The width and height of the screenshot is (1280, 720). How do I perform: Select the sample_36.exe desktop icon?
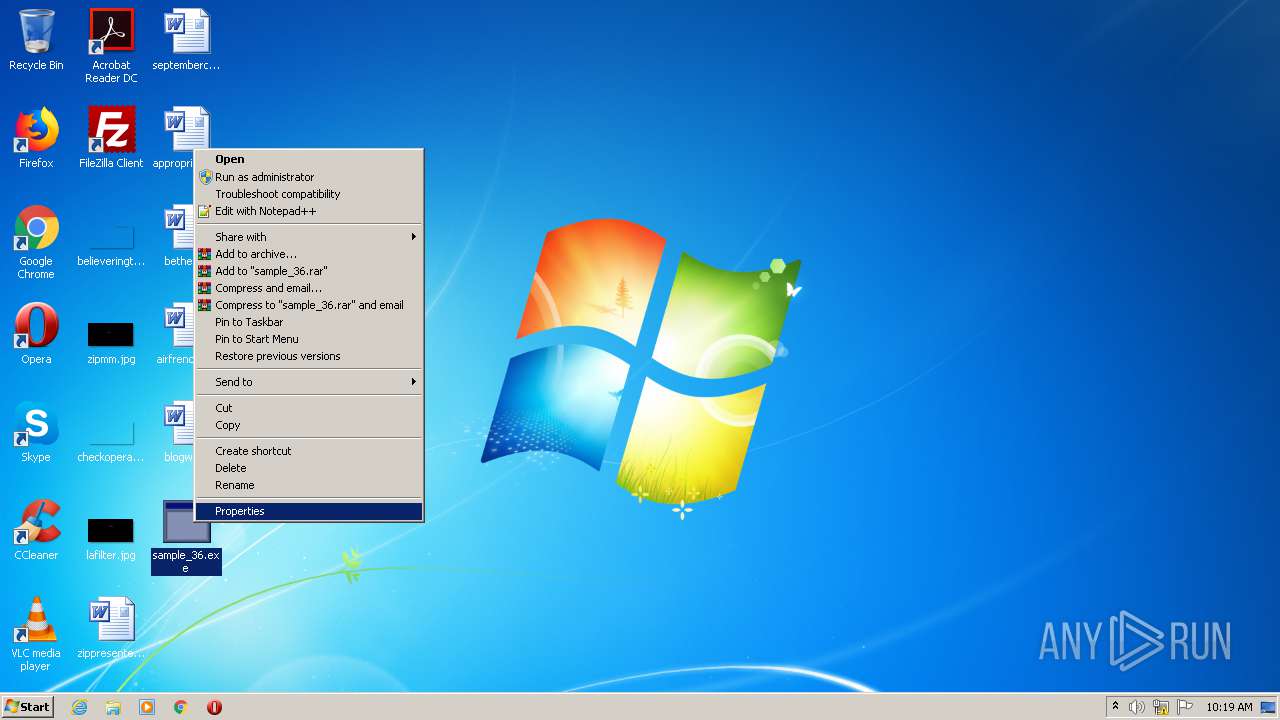[x=186, y=537]
